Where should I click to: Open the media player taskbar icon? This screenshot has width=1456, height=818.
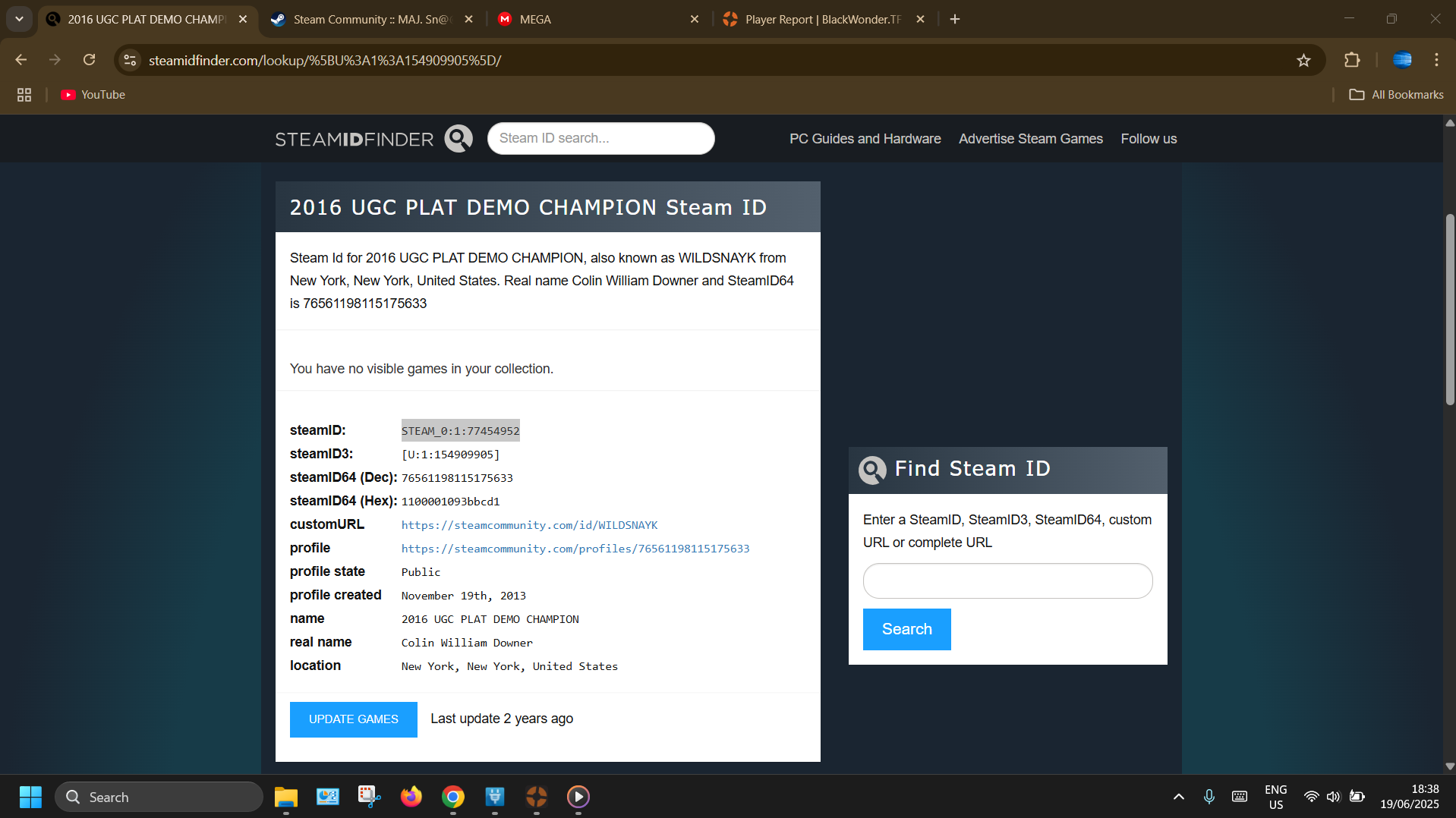tap(578, 797)
